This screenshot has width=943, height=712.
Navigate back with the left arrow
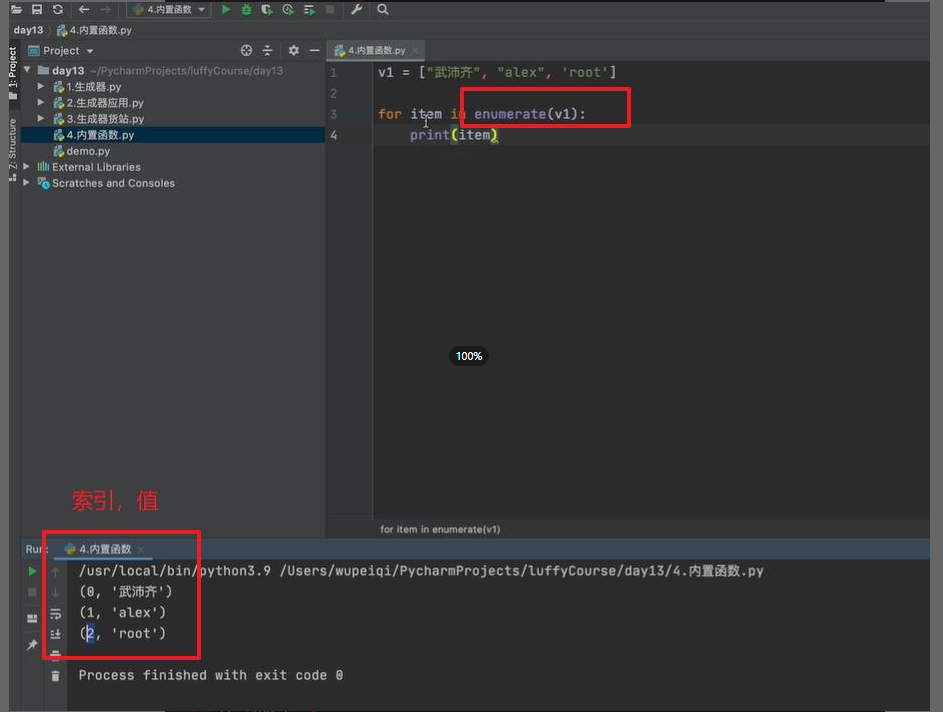[84, 10]
